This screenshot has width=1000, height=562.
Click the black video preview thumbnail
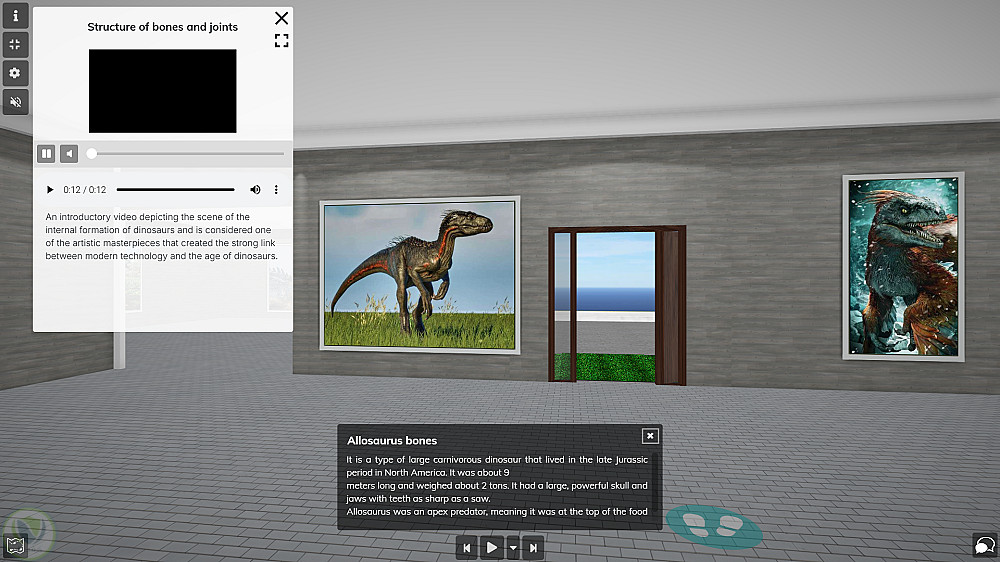tap(163, 91)
